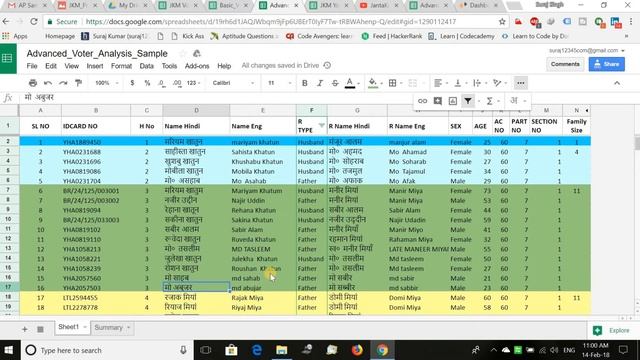This screenshot has height=360, width=640.
Task: Switch to the Summary sheet tab
Action: tap(111, 328)
